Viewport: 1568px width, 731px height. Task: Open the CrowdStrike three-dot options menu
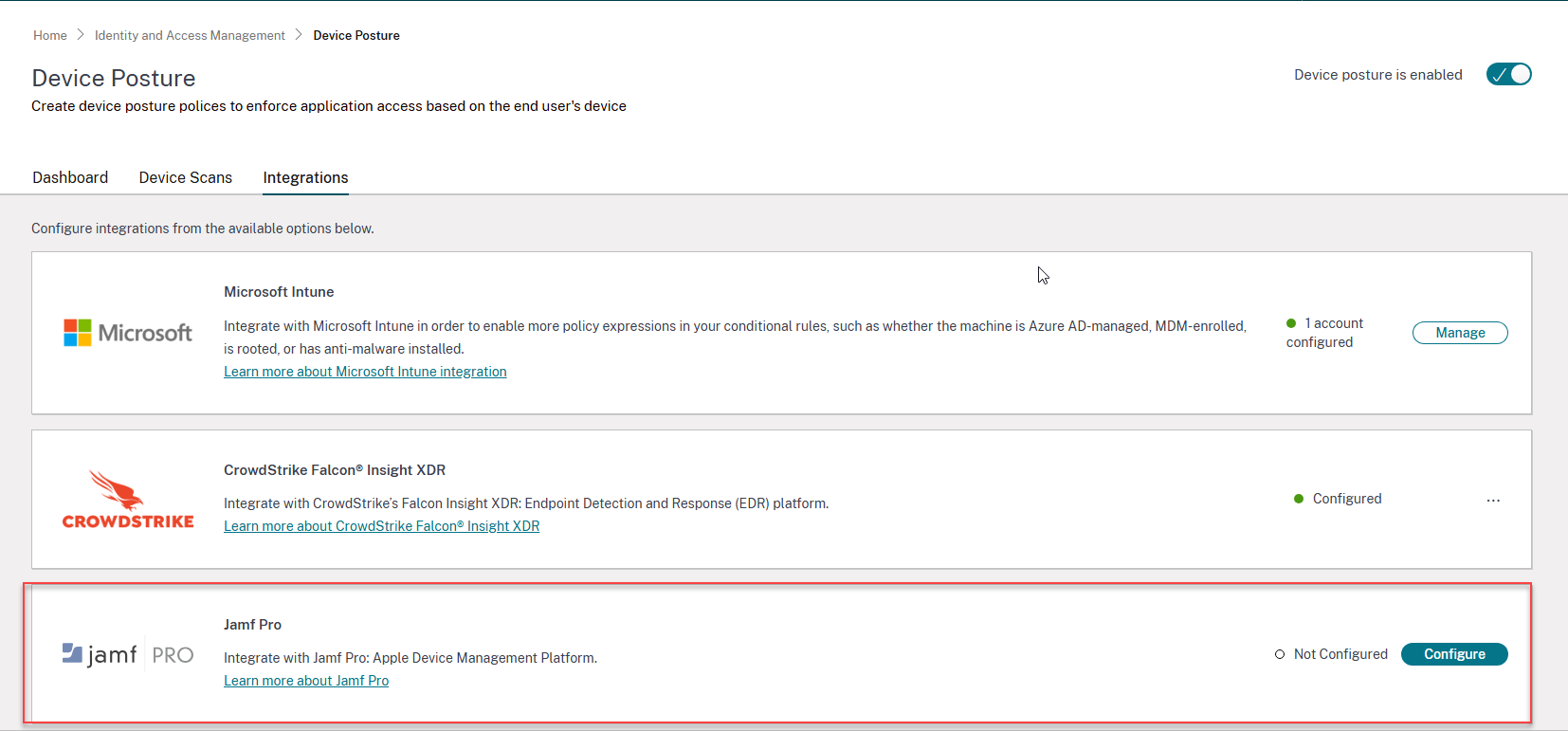[1493, 500]
